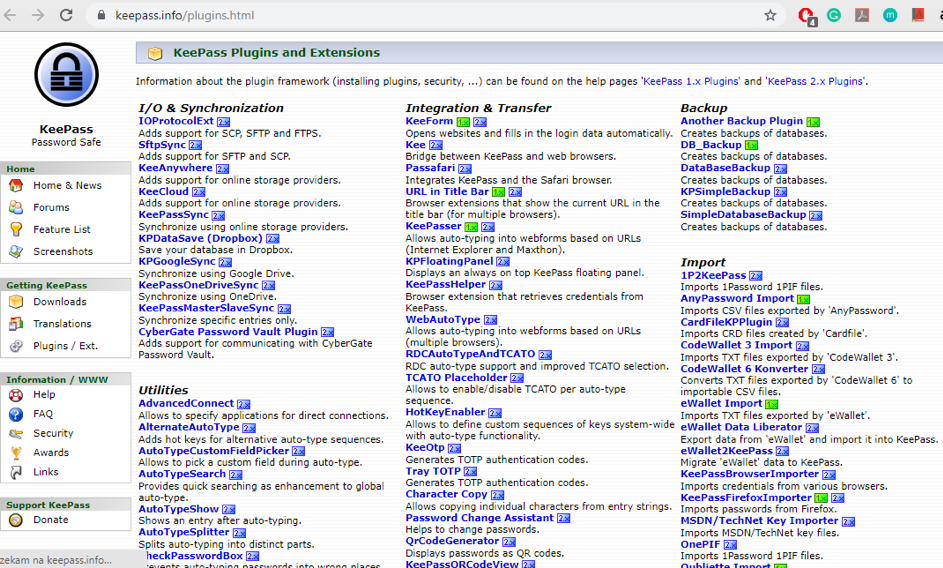Click the KeePass lock logo

66,75
